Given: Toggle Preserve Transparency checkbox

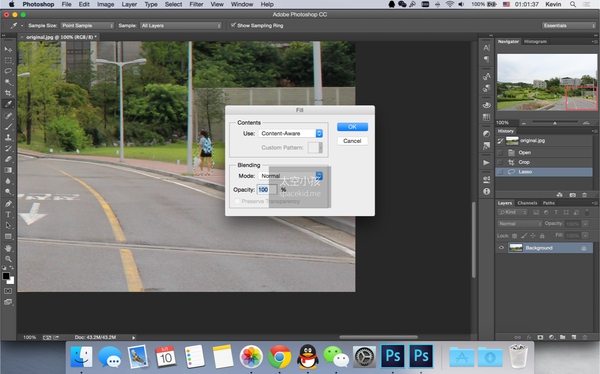Looking at the screenshot, I should pos(237,201).
